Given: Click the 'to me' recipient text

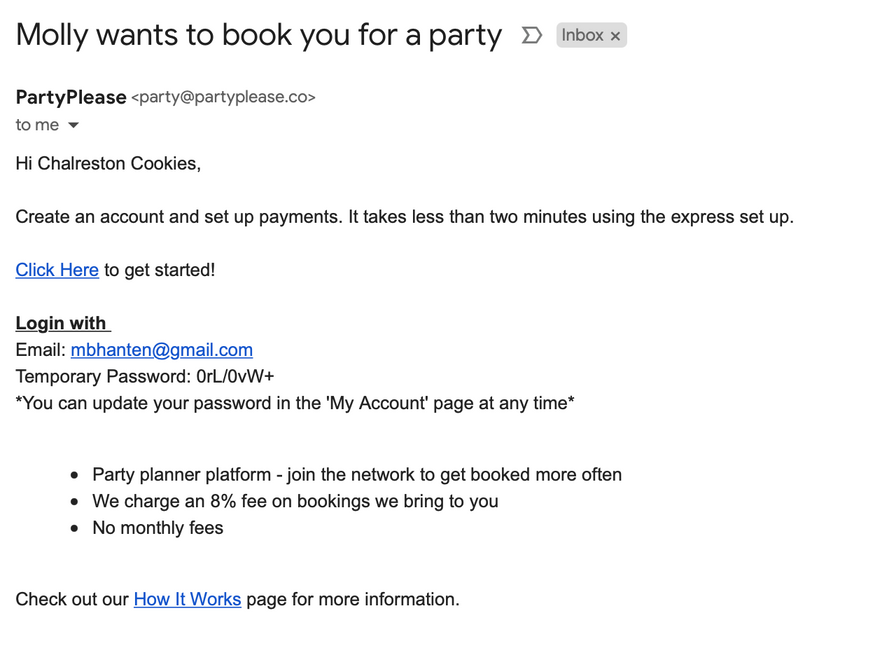Looking at the screenshot, I should [x=37, y=125].
